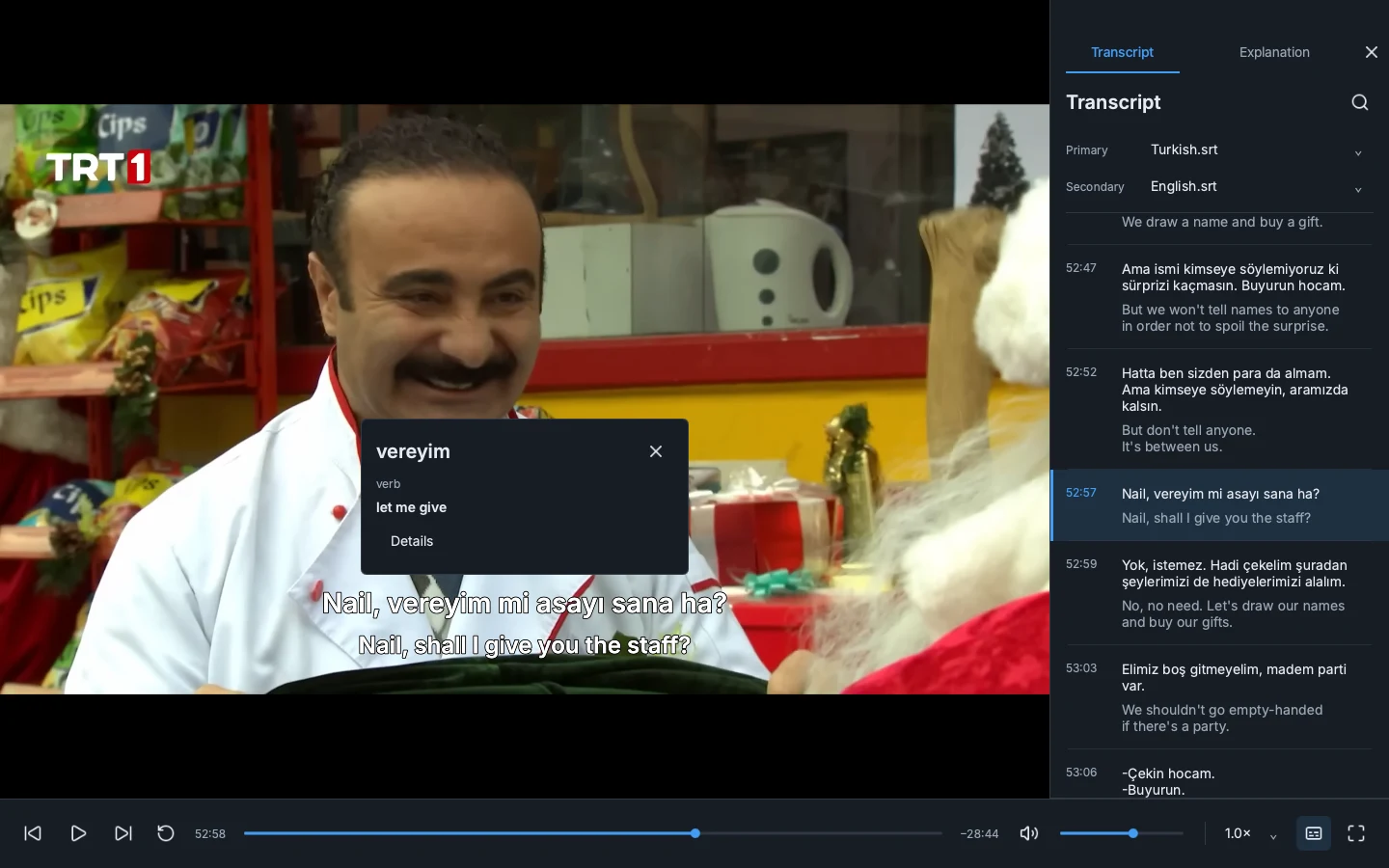Image resolution: width=1389 pixels, height=868 pixels.
Task: Search within the transcript
Action: [x=1360, y=102]
